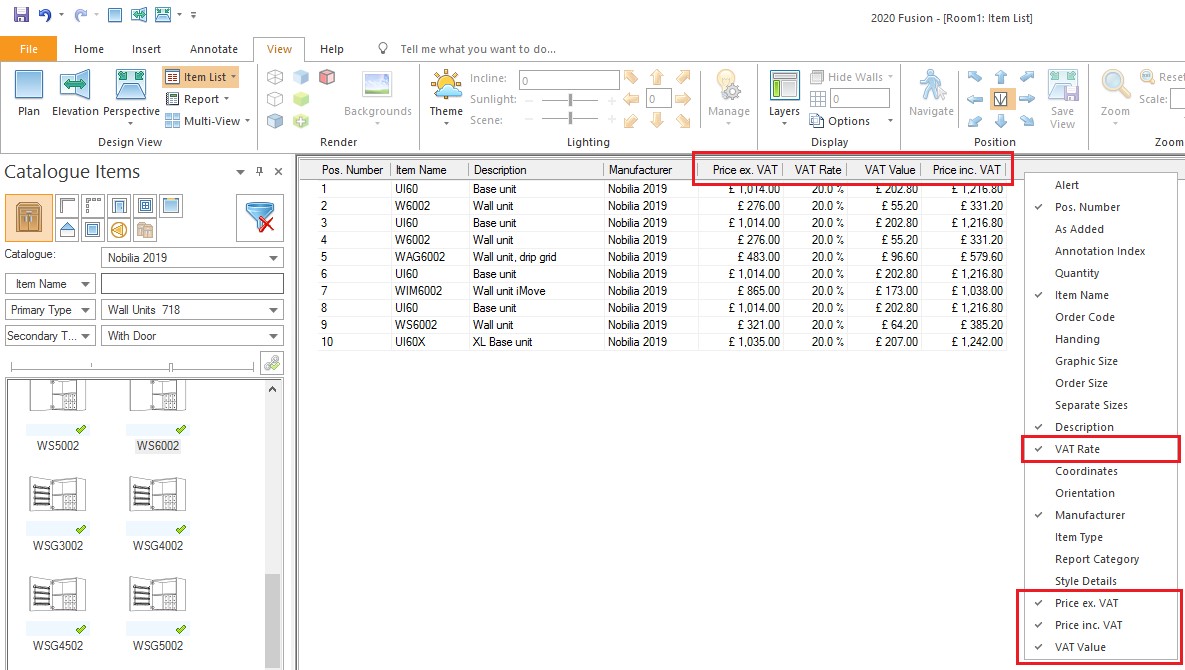Screen dimensions: 1185x670
Task: Click the catalogue item name search box
Action: (x=193, y=283)
